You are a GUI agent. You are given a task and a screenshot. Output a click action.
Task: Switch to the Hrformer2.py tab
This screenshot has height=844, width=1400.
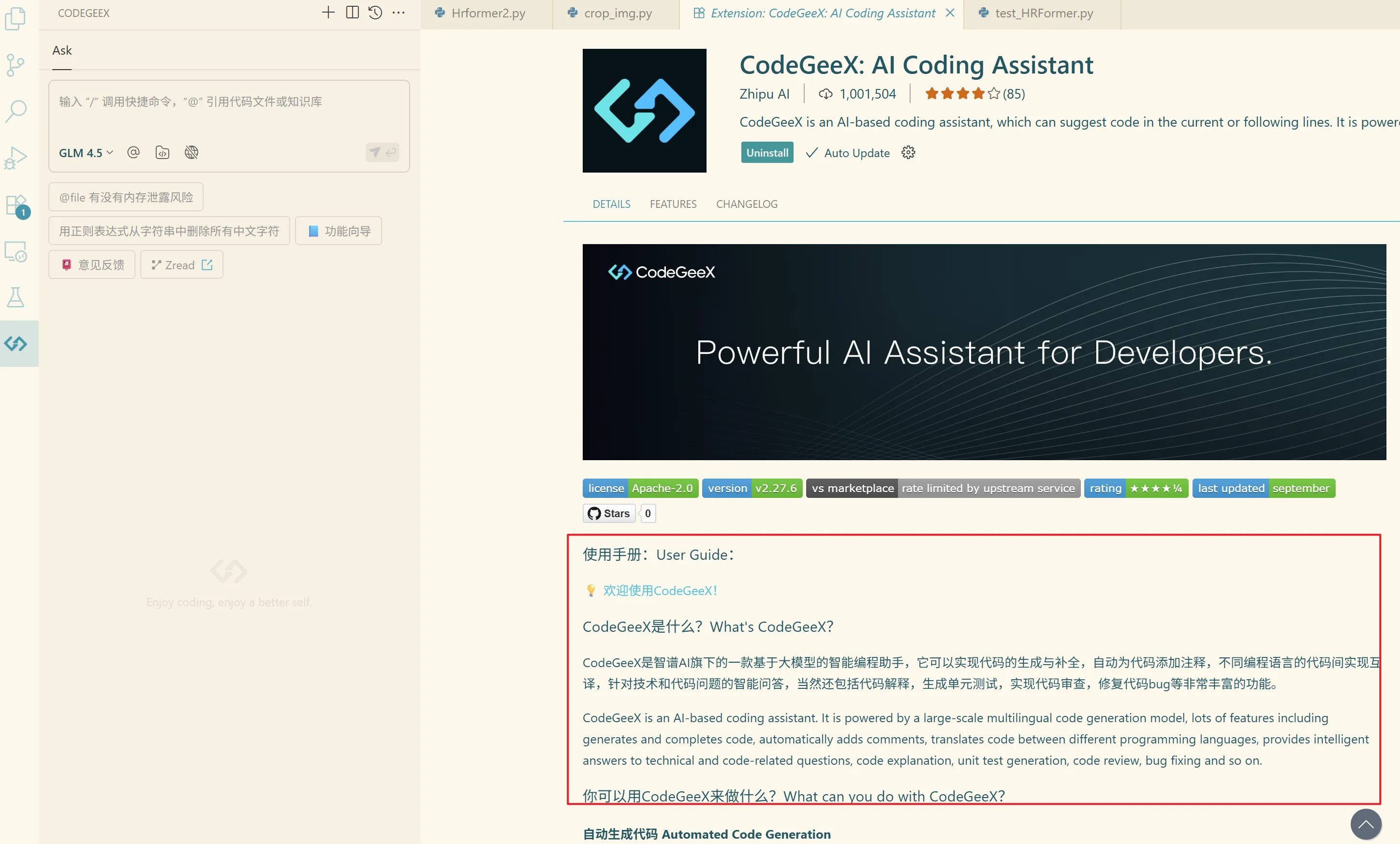click(x=487, y=13)
